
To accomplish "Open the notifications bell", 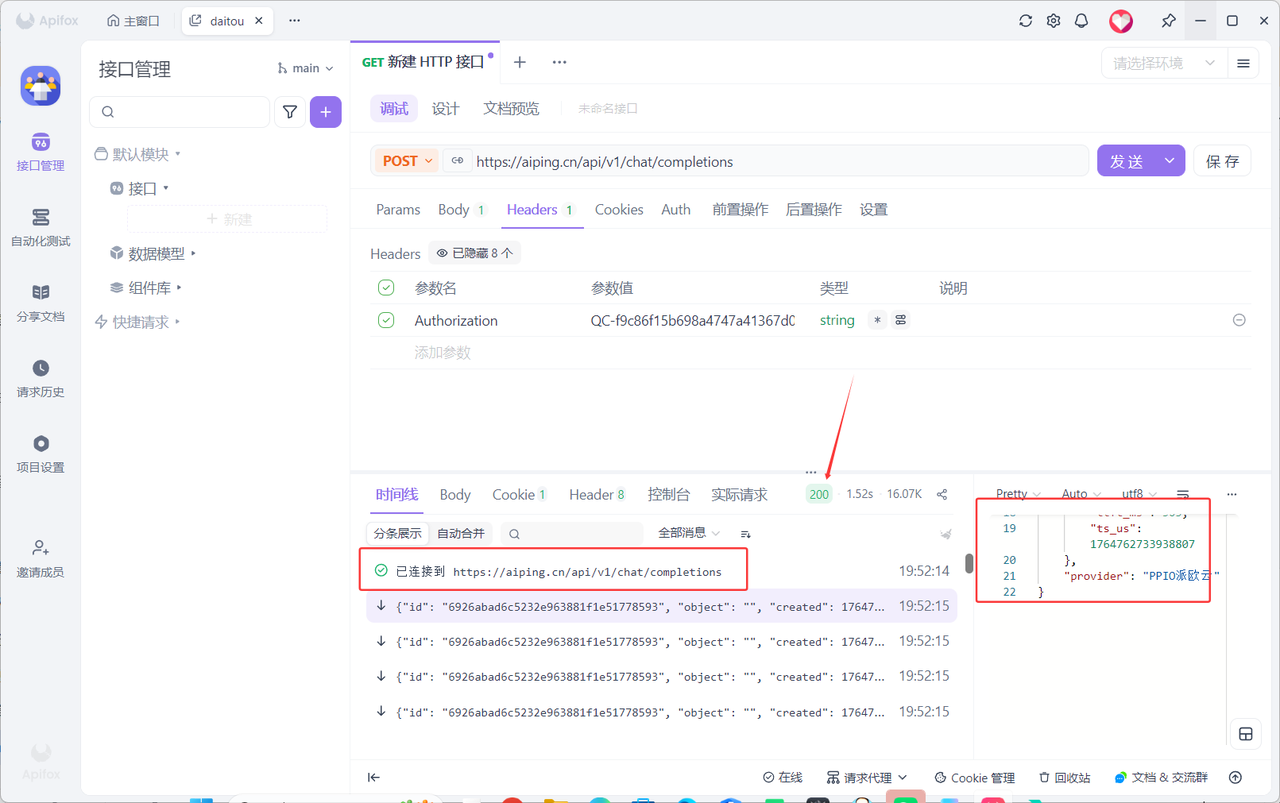I will pos(1081,21).
